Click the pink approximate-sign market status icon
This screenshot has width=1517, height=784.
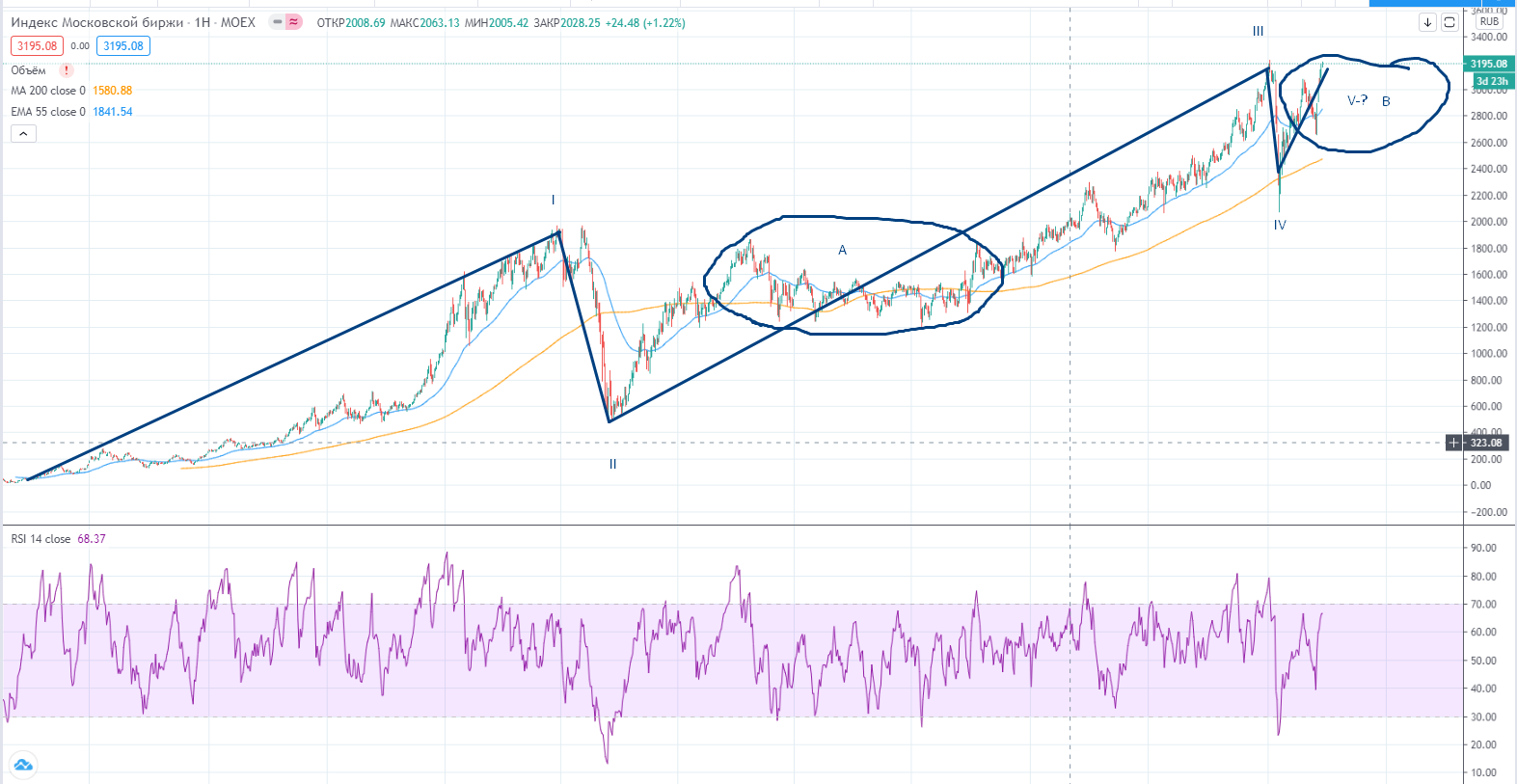coord(293,22)
